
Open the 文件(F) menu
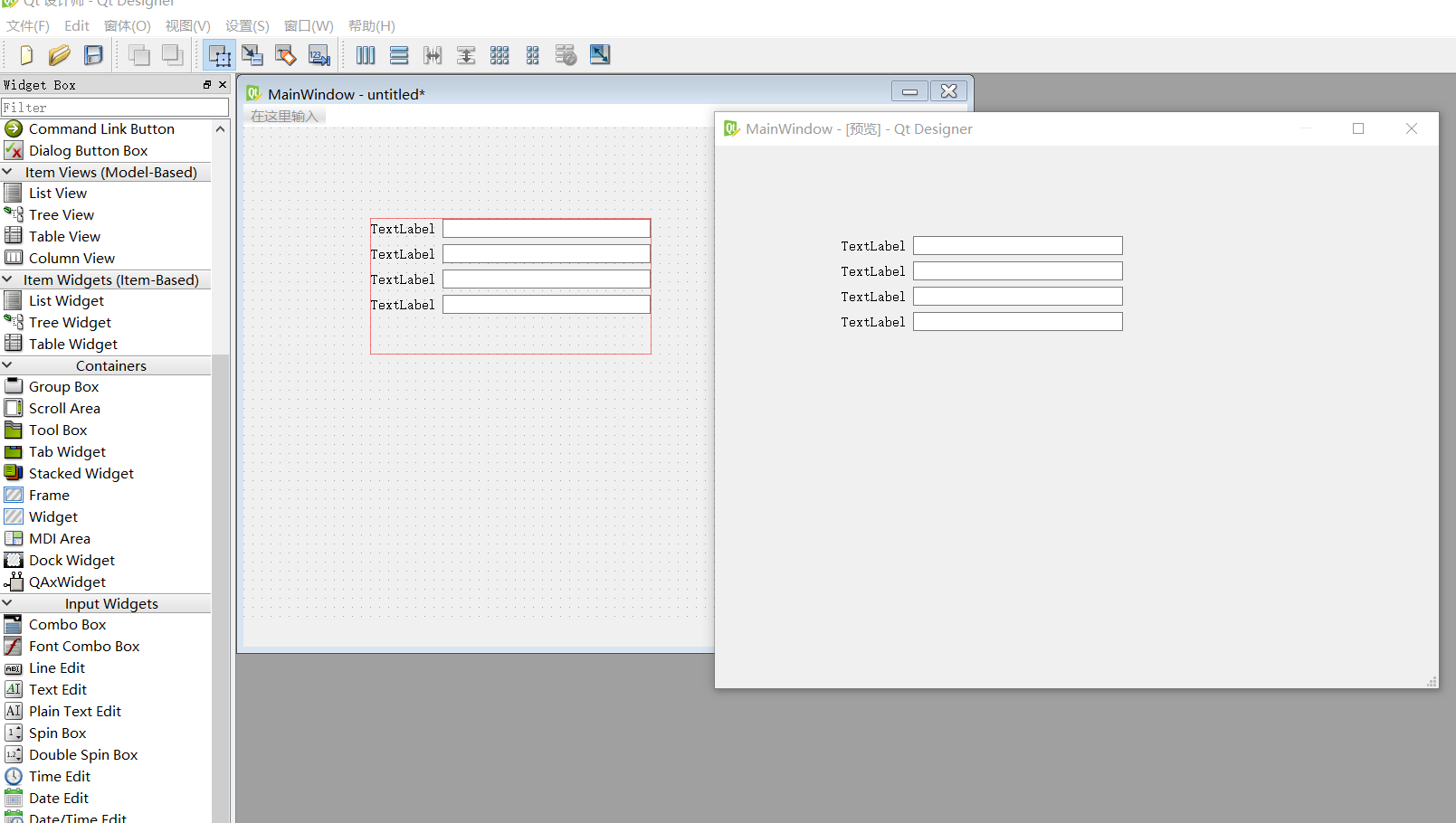coord(28,26)
